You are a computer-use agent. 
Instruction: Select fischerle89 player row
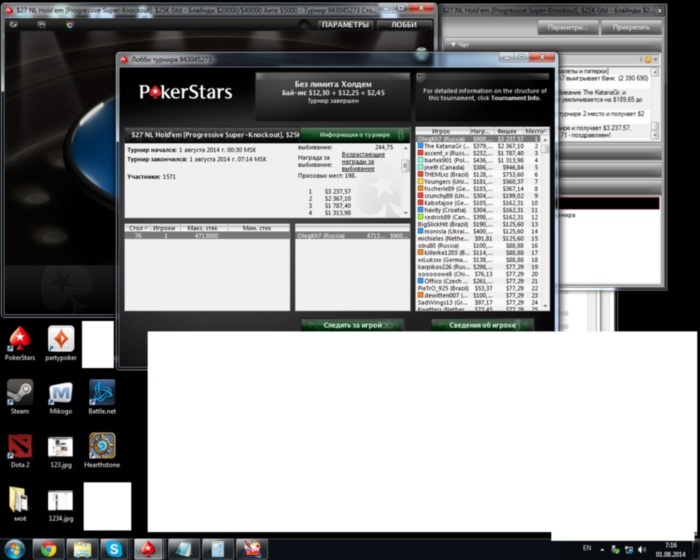478,189
